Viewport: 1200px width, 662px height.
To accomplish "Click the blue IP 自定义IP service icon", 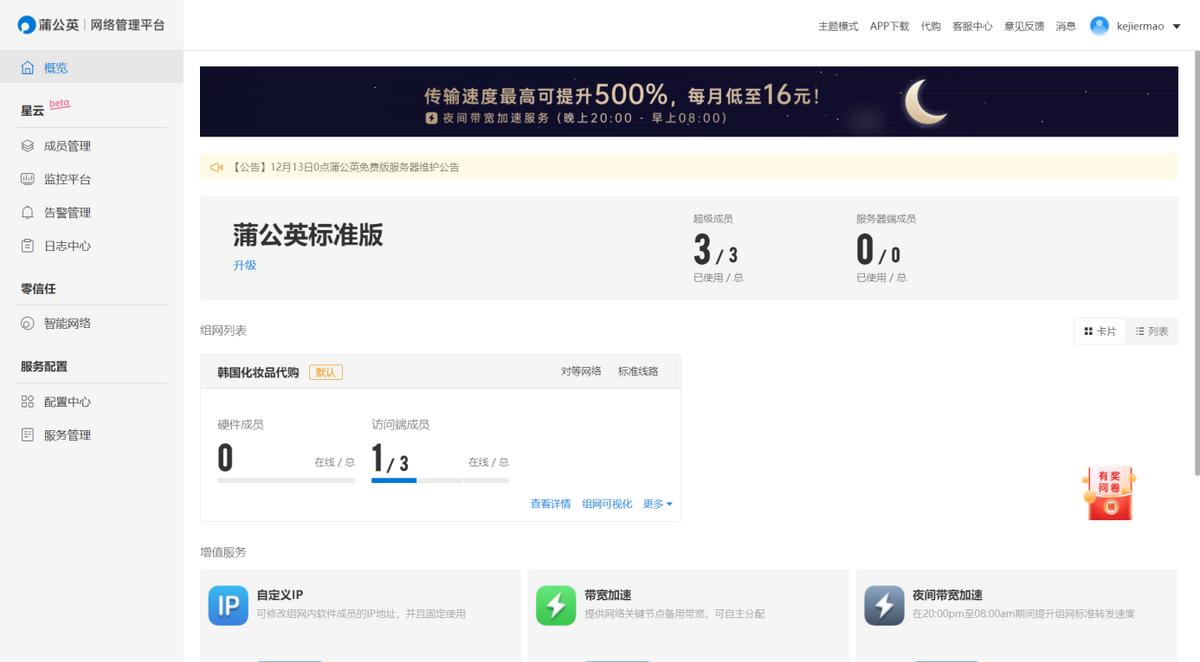I will click(x=228, y=605).
